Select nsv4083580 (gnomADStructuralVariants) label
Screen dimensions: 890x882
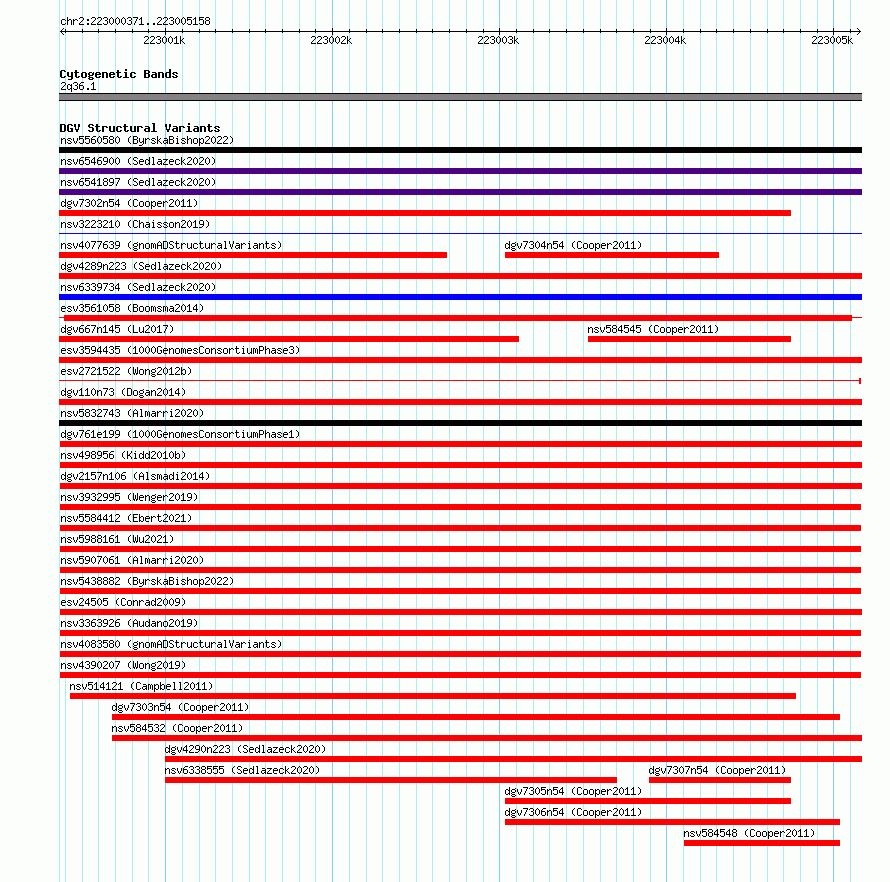171,644
